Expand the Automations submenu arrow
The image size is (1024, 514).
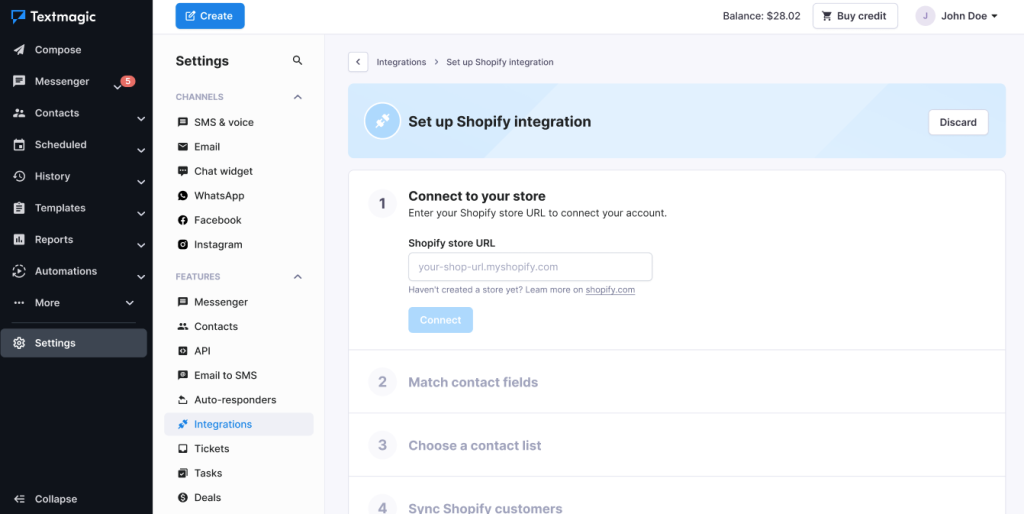[x=141, y=277]
